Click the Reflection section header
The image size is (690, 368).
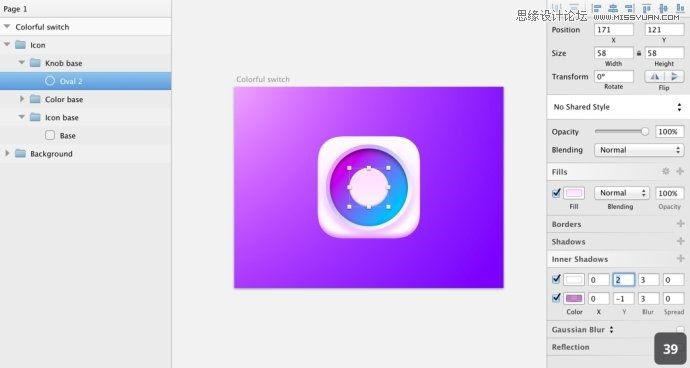pos(570,347)
